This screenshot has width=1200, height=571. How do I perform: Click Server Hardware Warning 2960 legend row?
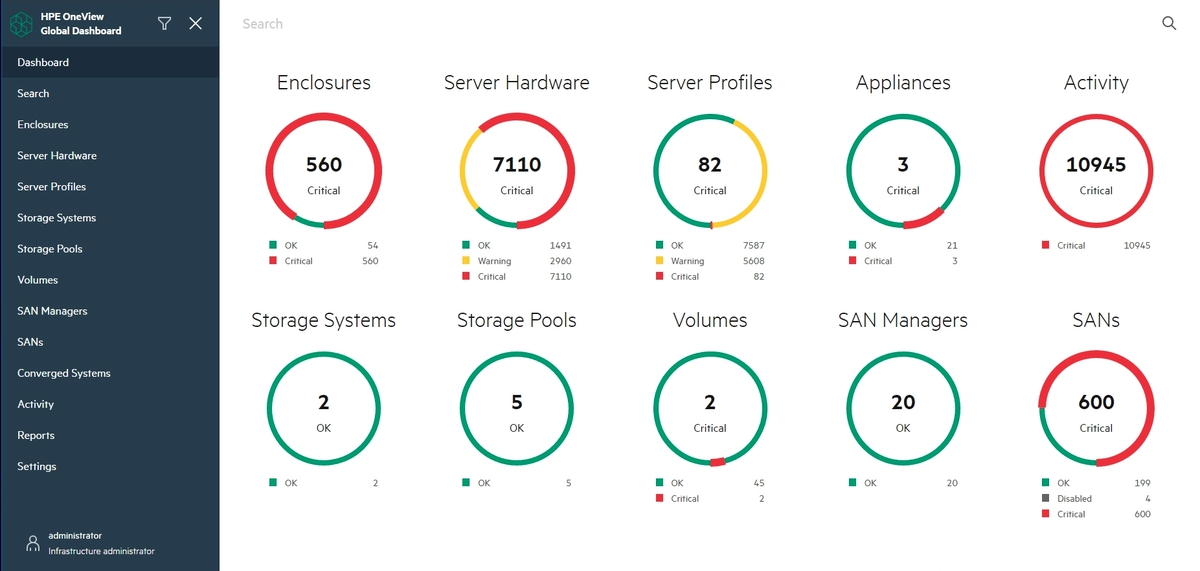(x=517, y=261)
